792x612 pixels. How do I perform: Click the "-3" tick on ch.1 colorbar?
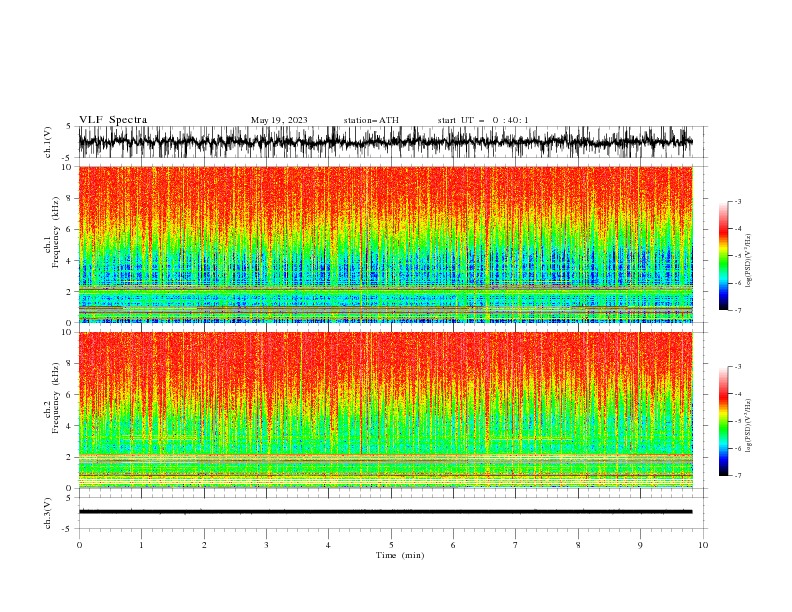(x=738, y=201)
